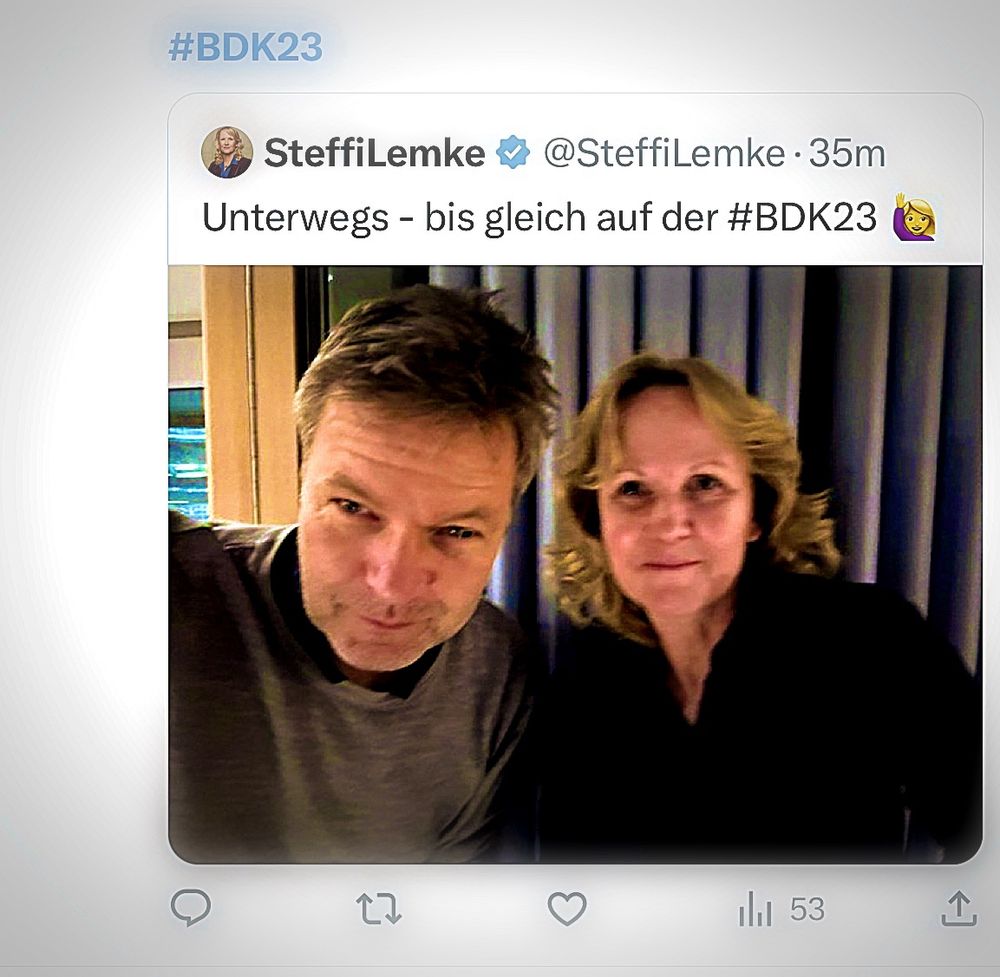Retweet using the arrows icon

click(x=379, y=909)
